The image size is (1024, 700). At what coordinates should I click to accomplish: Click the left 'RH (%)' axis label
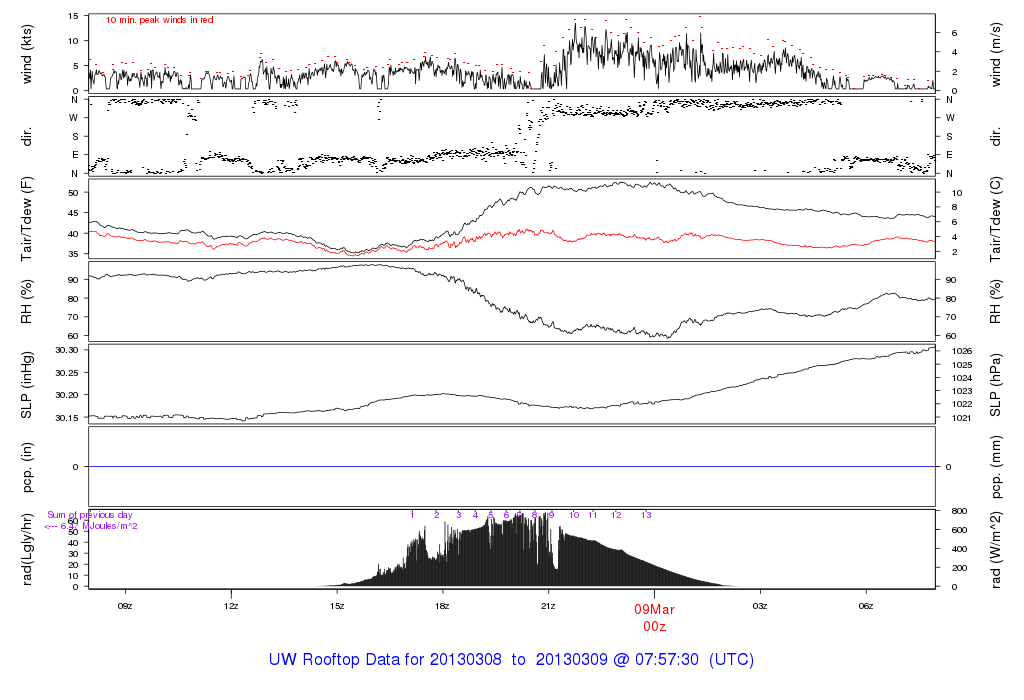click(x=27, y=302)
